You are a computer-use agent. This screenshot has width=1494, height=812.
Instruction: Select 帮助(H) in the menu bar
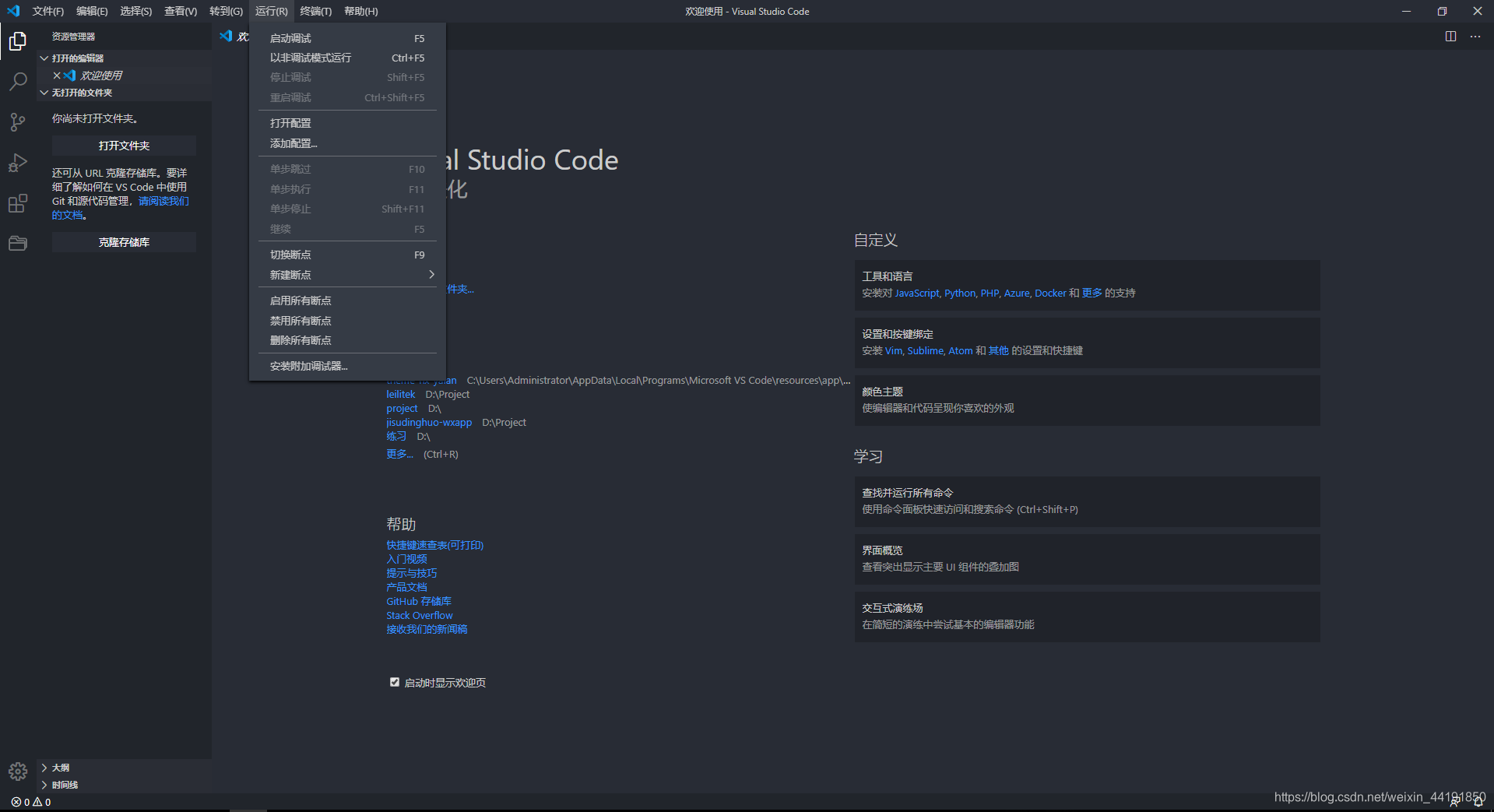[x=359, y=11]
